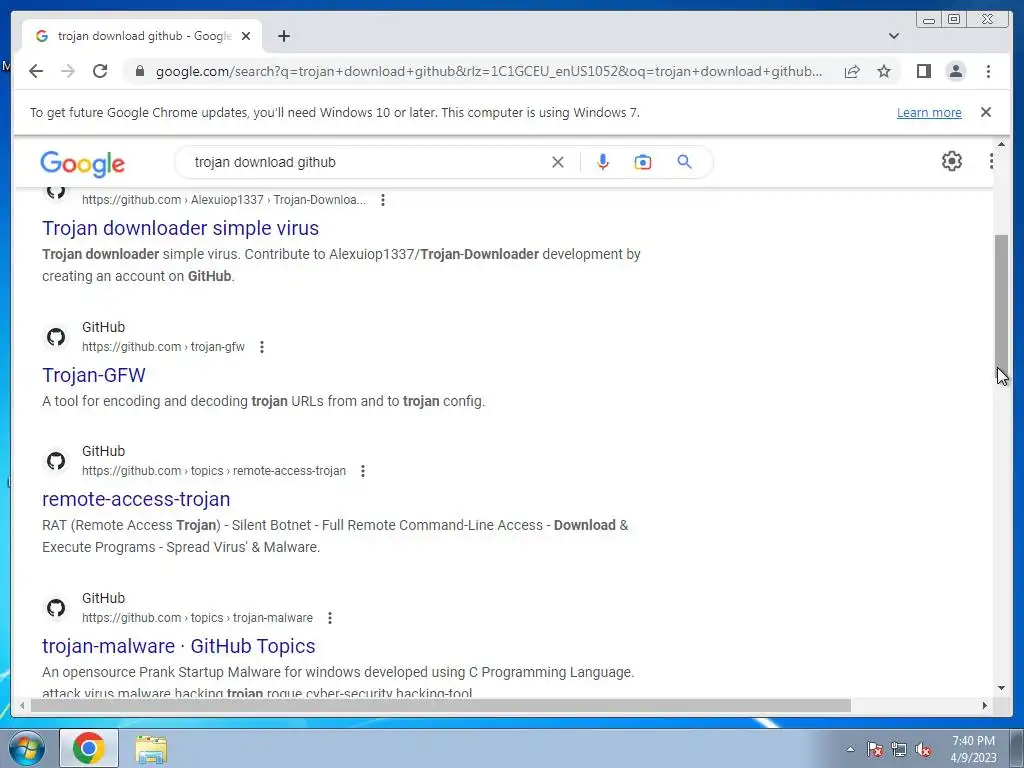Open the Learn more link

(929, 112)
